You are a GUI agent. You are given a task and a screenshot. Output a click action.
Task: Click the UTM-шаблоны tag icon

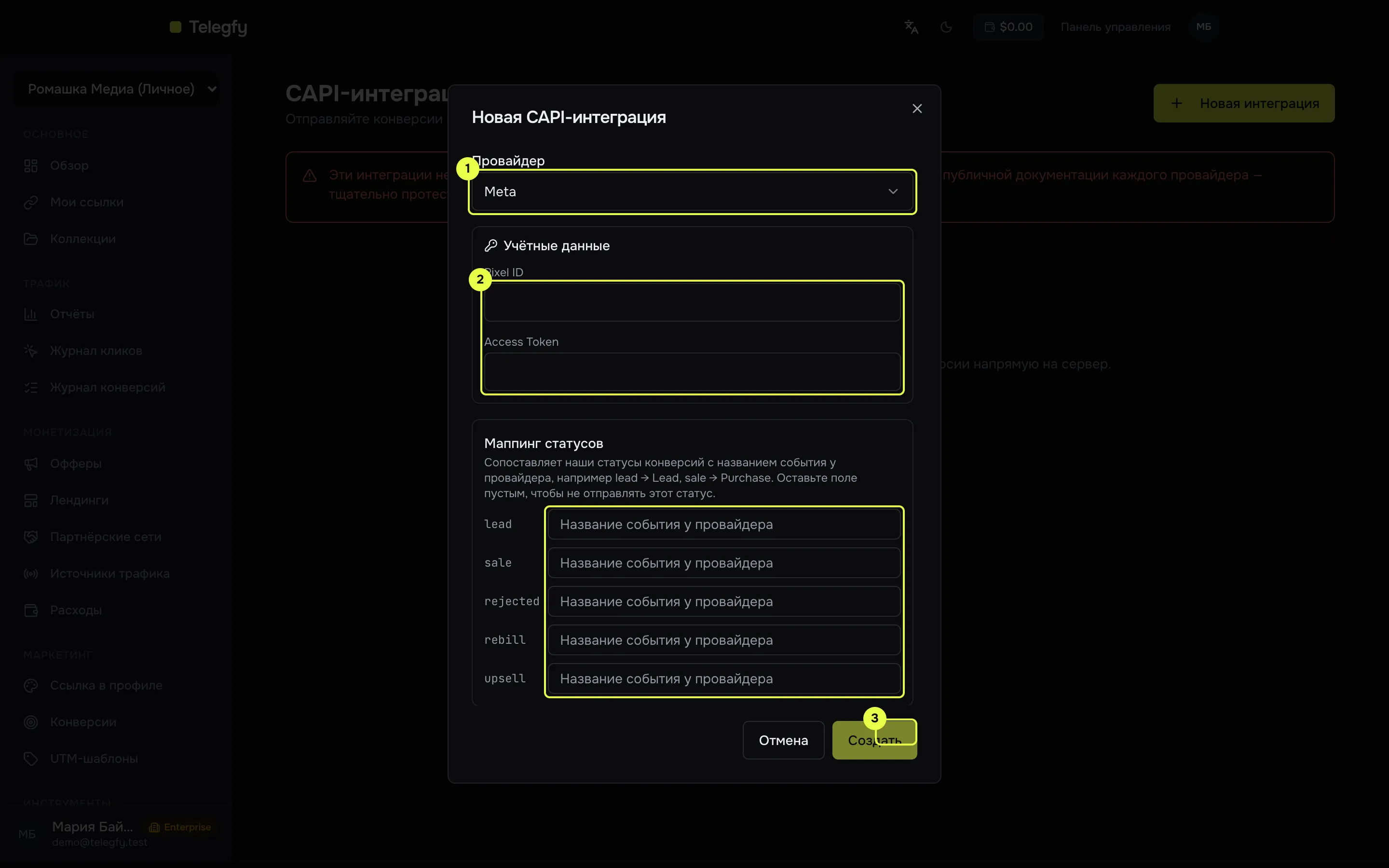pos(31,759)
